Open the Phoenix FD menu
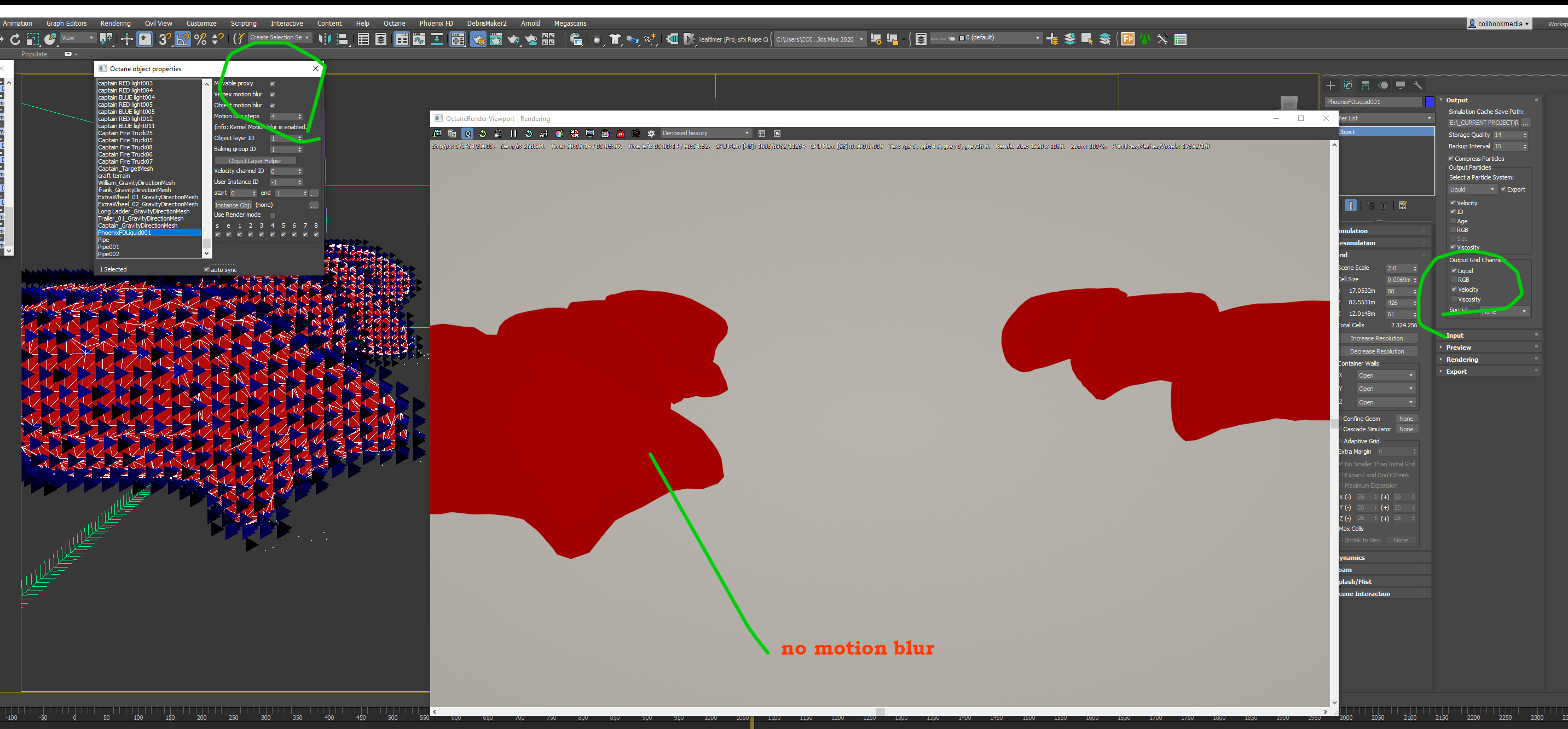 436,23
